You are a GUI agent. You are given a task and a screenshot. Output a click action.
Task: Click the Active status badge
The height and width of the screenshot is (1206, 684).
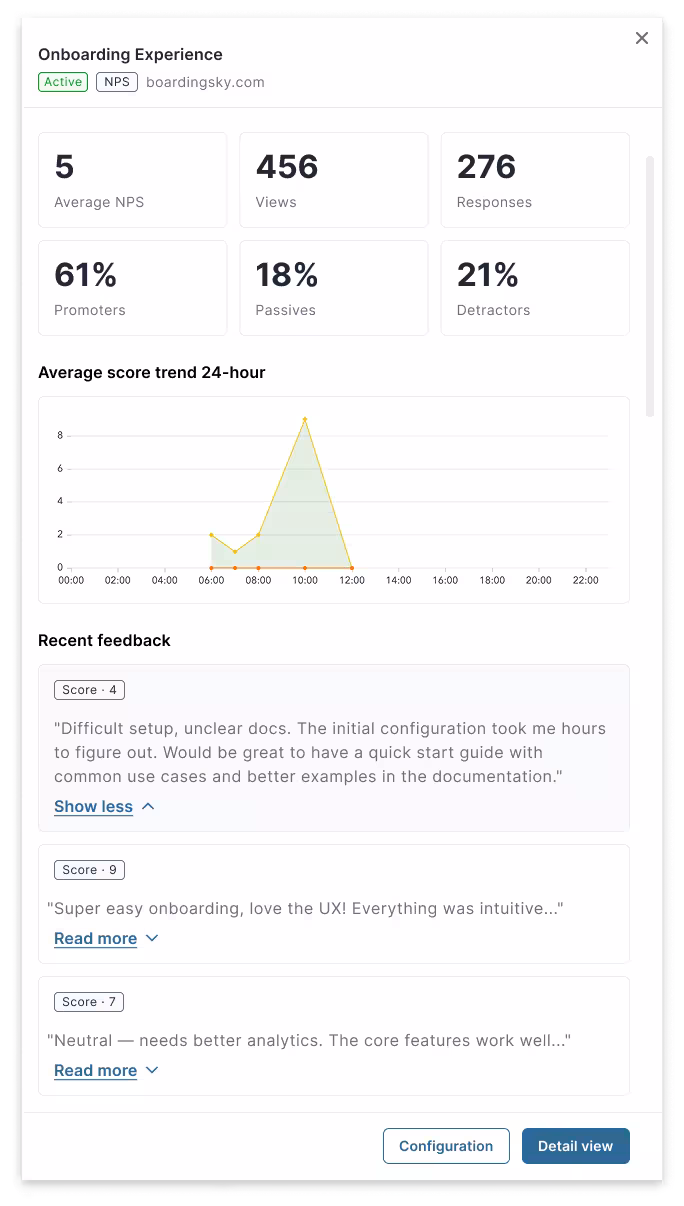pyautogui.click(x=63, y=82)
